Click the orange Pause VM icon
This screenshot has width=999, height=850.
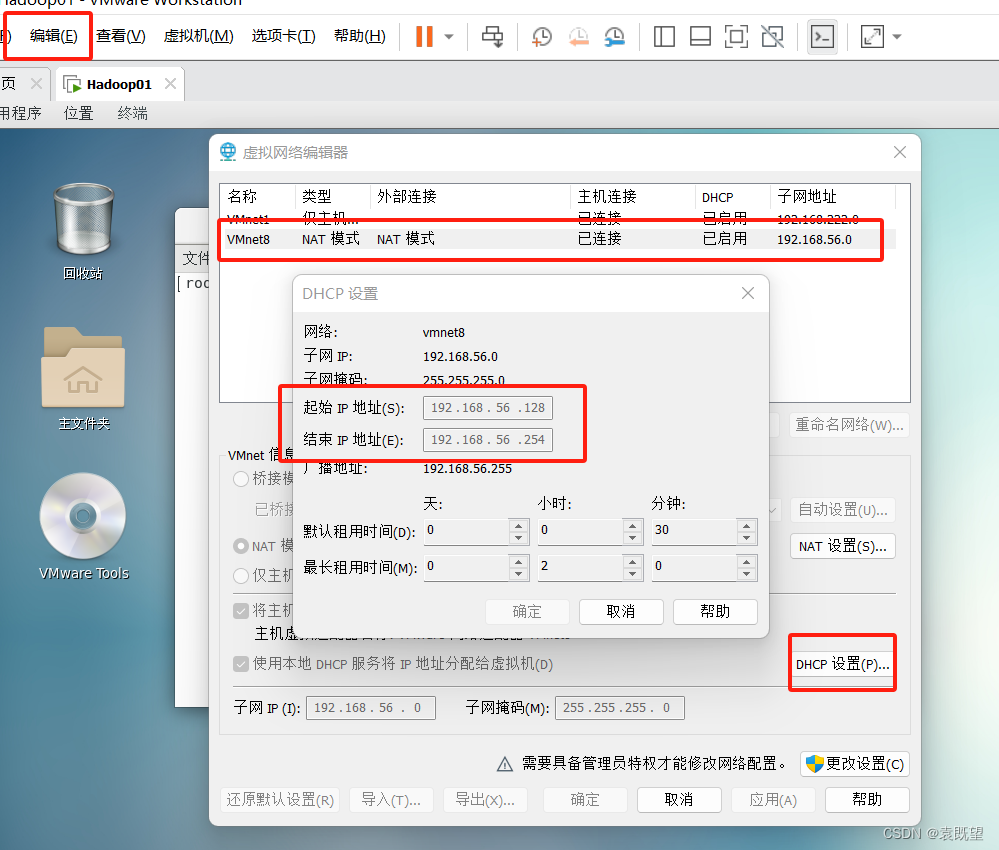(x=424, y=36)
